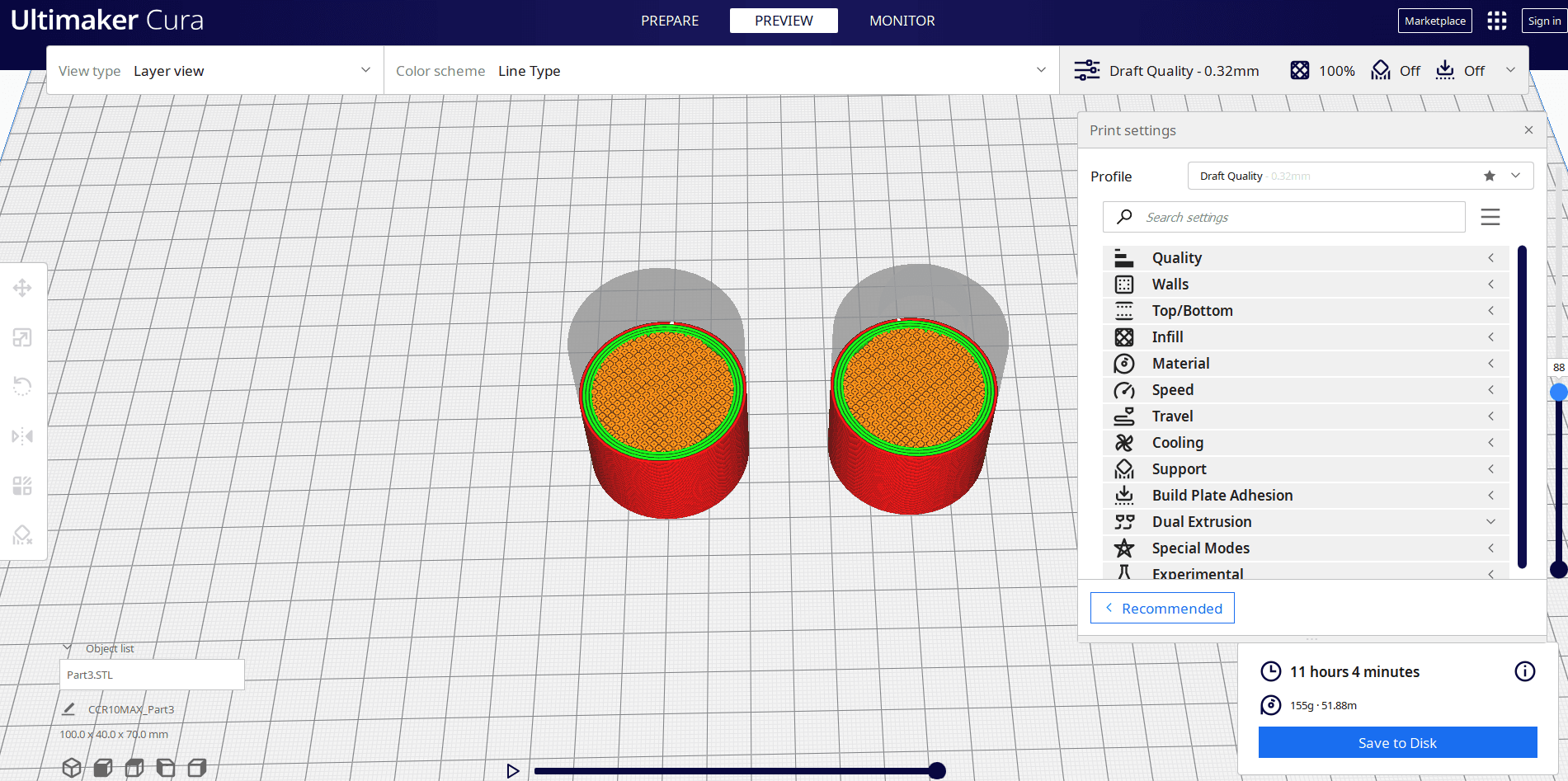Expand the Infill settings category
Screen dimensions: 1568x781
(x=1306, y=337)
